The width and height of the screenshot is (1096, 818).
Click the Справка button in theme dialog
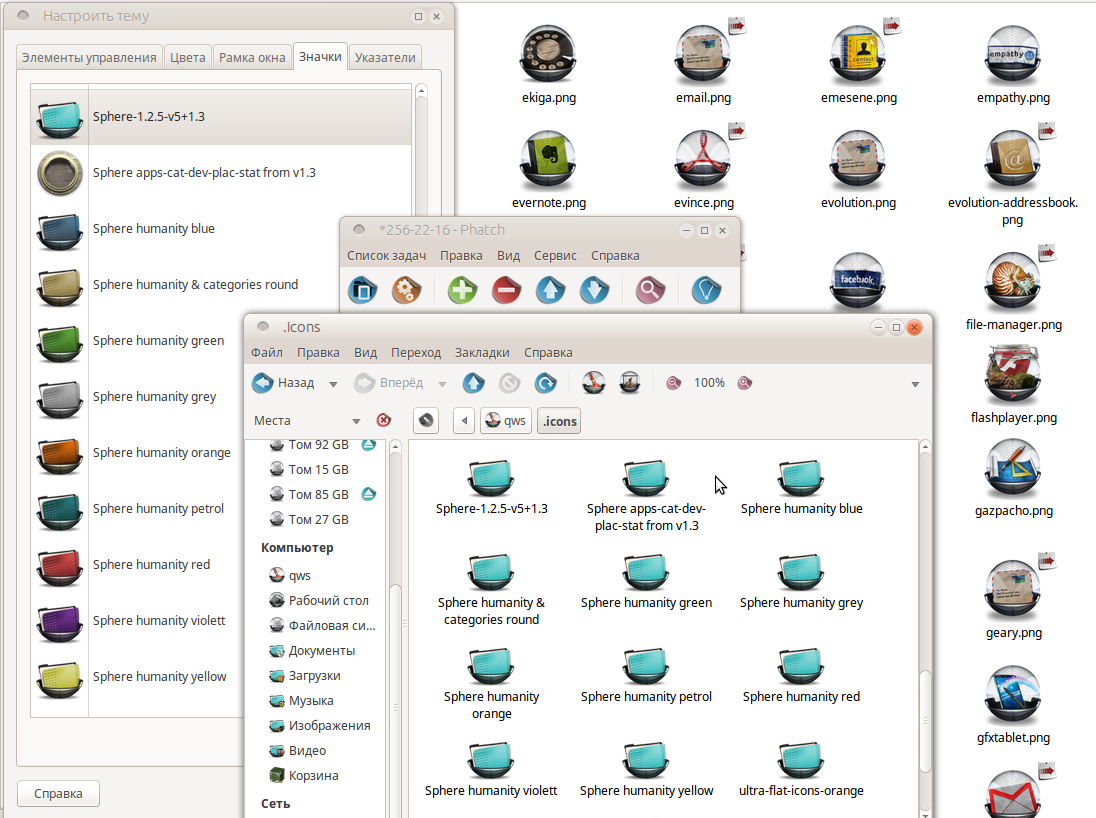(x=58, y=794)
